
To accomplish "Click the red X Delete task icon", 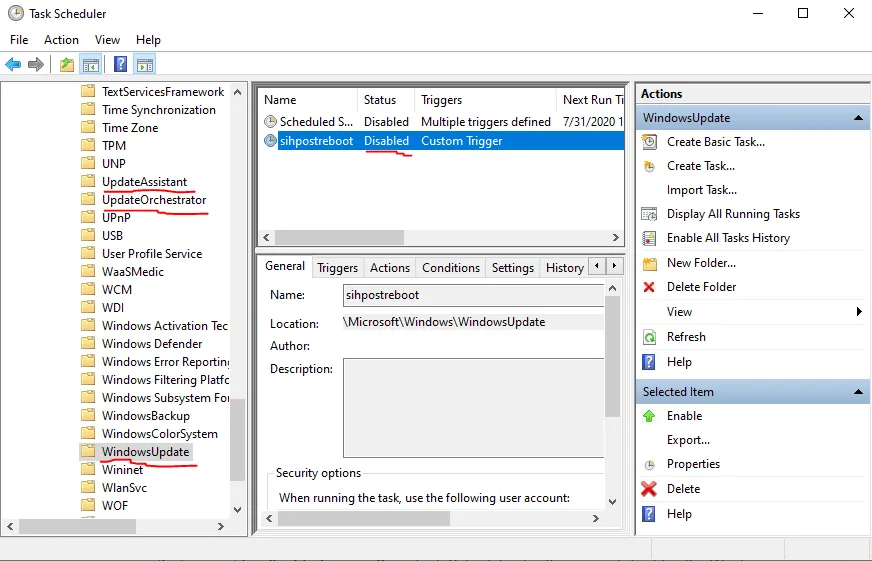I will point(648,489).
